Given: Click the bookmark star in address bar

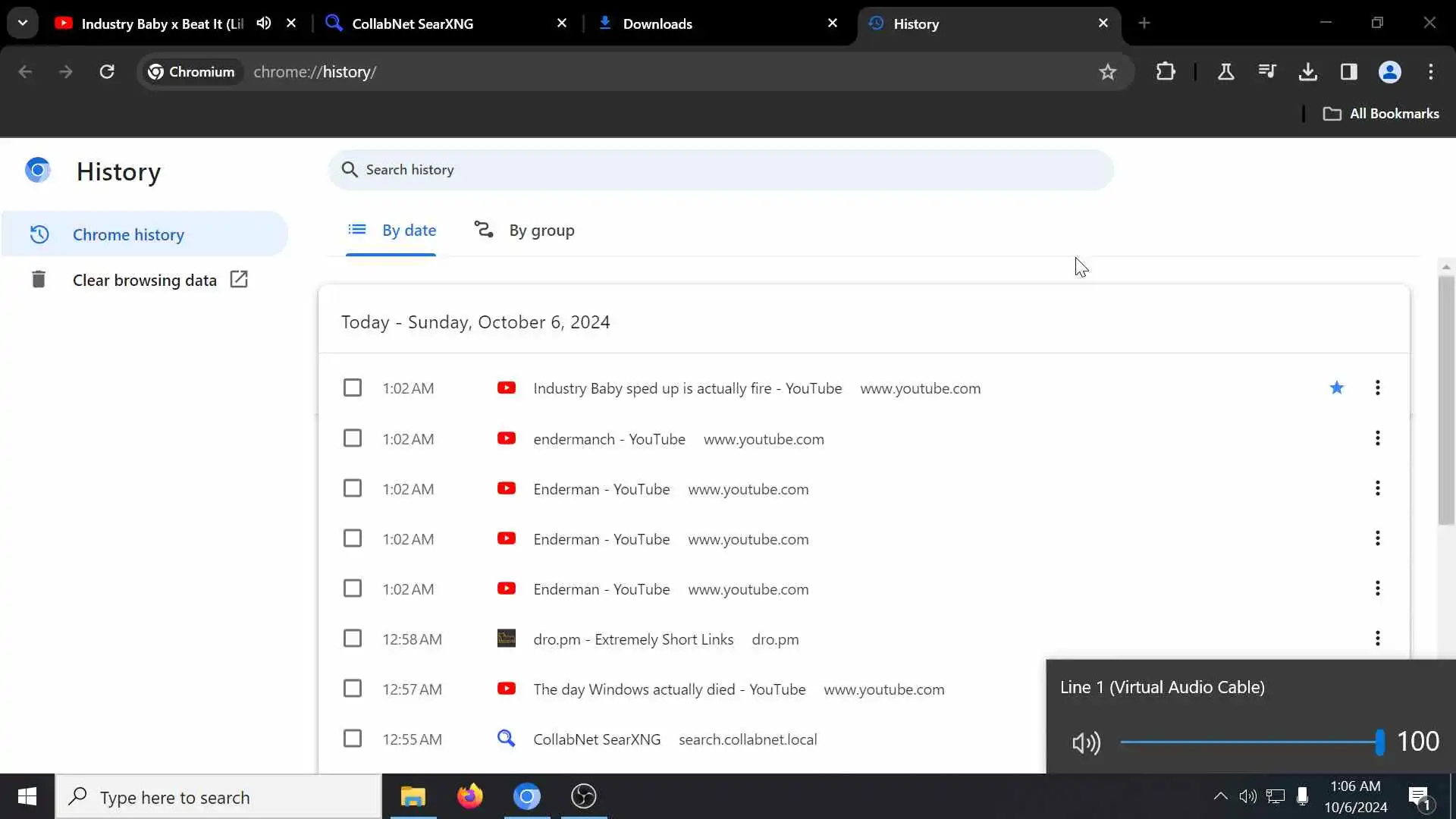Looking at the screenshot, I should [x=1107, y=72].
